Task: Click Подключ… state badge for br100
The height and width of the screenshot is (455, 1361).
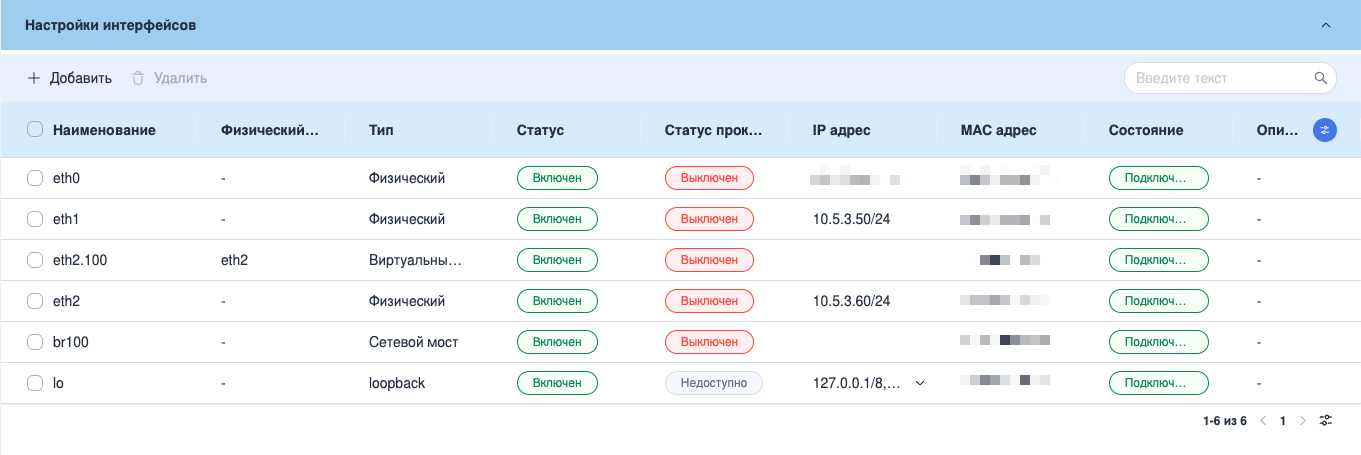Action: pyautogui.click(x=1159, y=342)
